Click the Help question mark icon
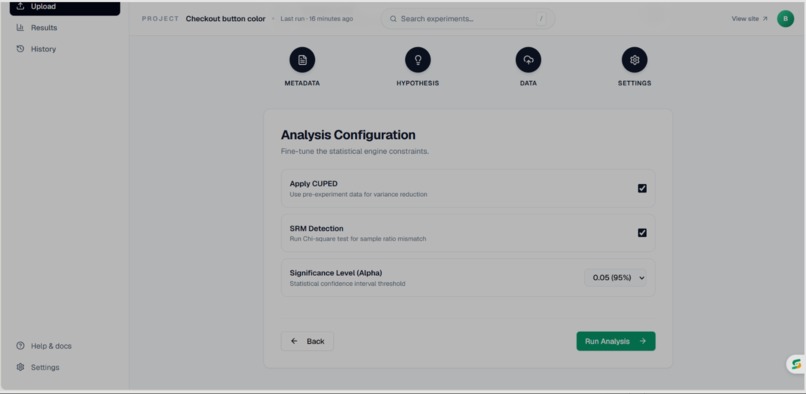806x394 pixels. 20,346
